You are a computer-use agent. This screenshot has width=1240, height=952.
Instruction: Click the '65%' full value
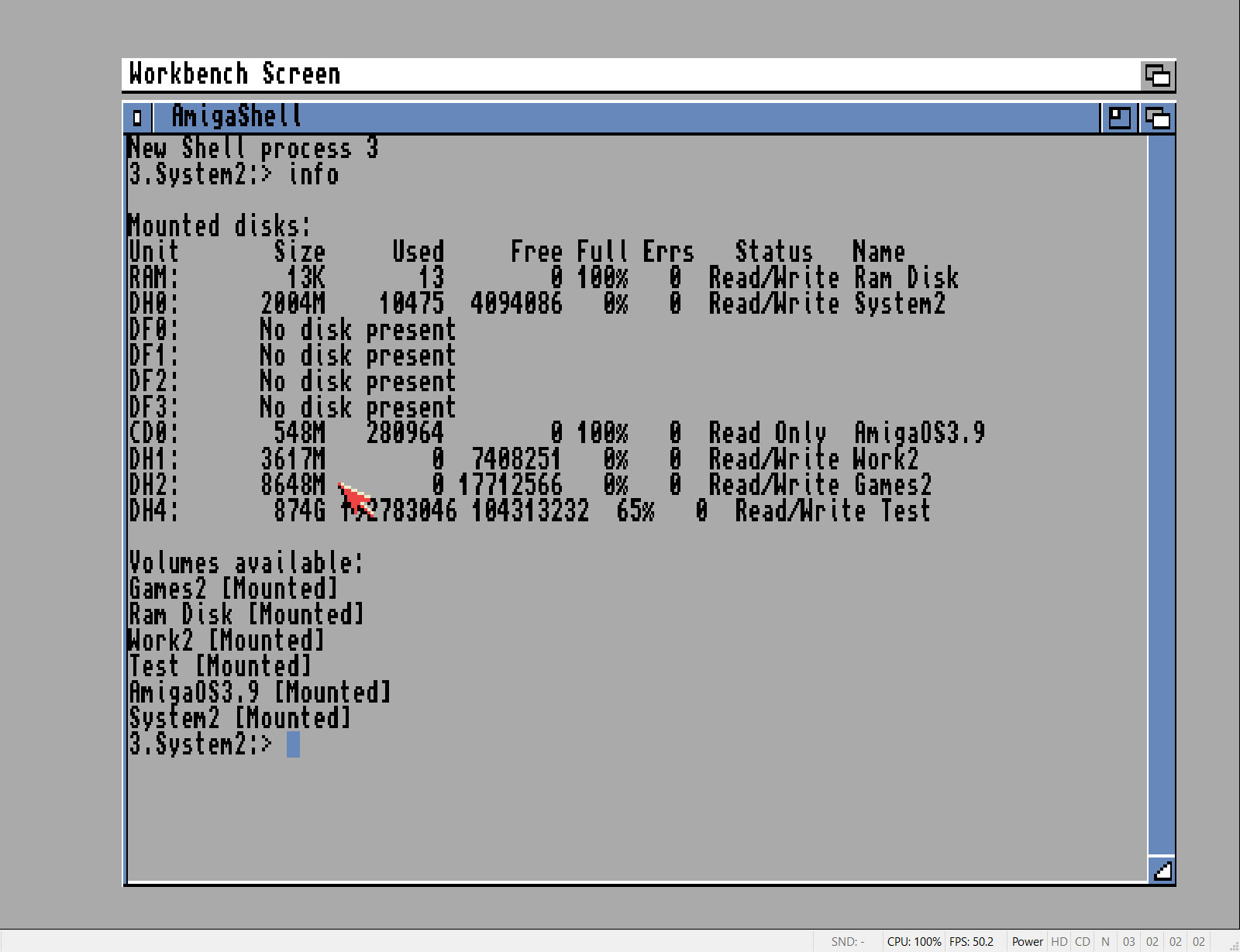tap(635, 511)
